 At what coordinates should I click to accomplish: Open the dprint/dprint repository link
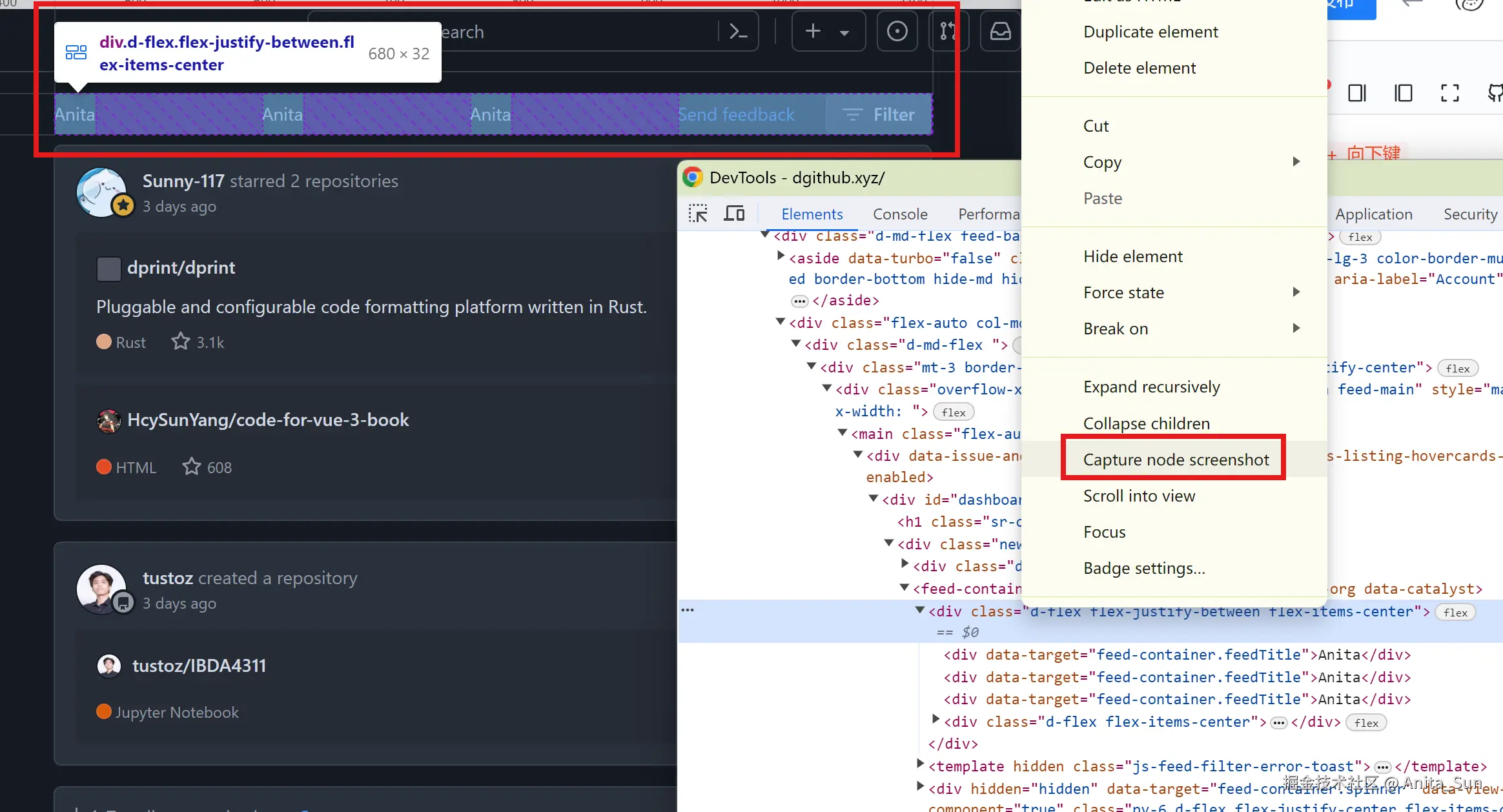click(x=181, y=268)
